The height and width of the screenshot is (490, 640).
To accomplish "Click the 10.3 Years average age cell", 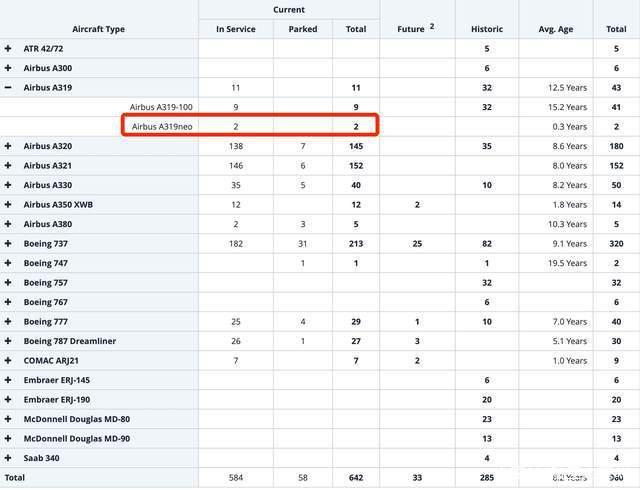I will pyautogui.click(x=567, y=224).
